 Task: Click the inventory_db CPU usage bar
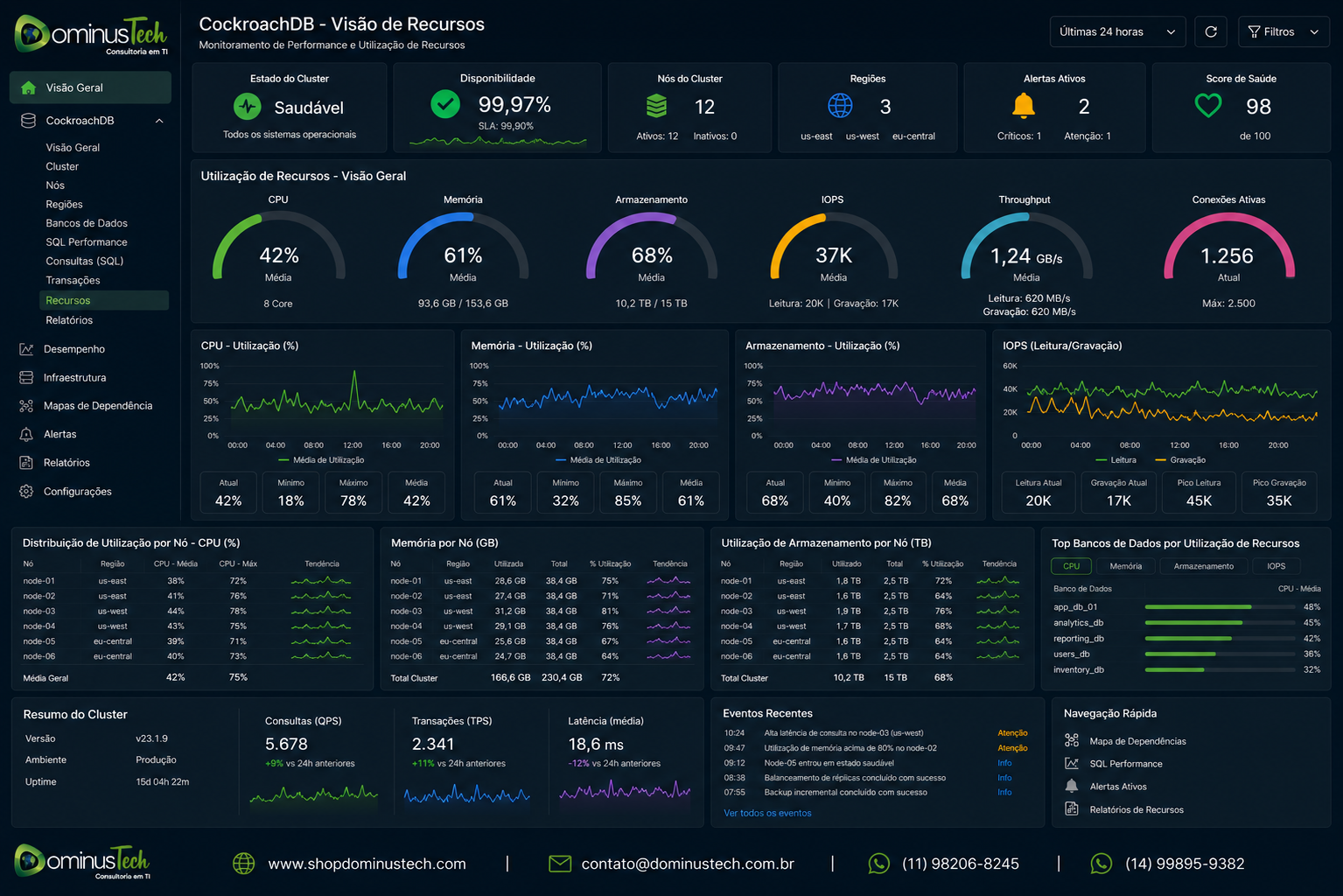(1220, 669)
